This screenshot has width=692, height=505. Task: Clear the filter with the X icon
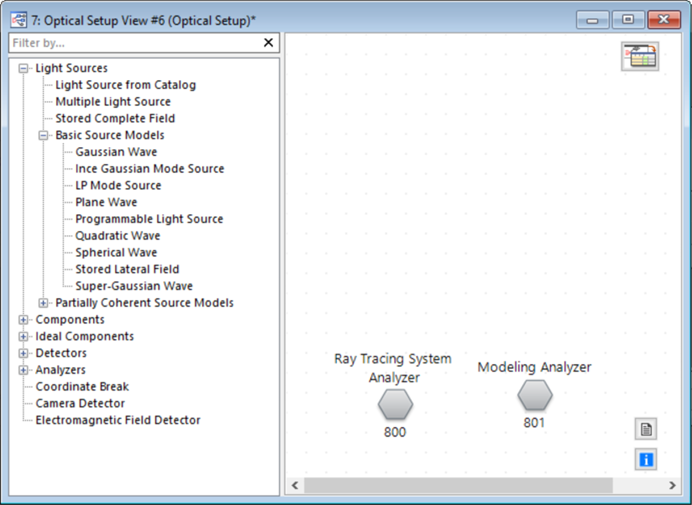pos(268,43)
